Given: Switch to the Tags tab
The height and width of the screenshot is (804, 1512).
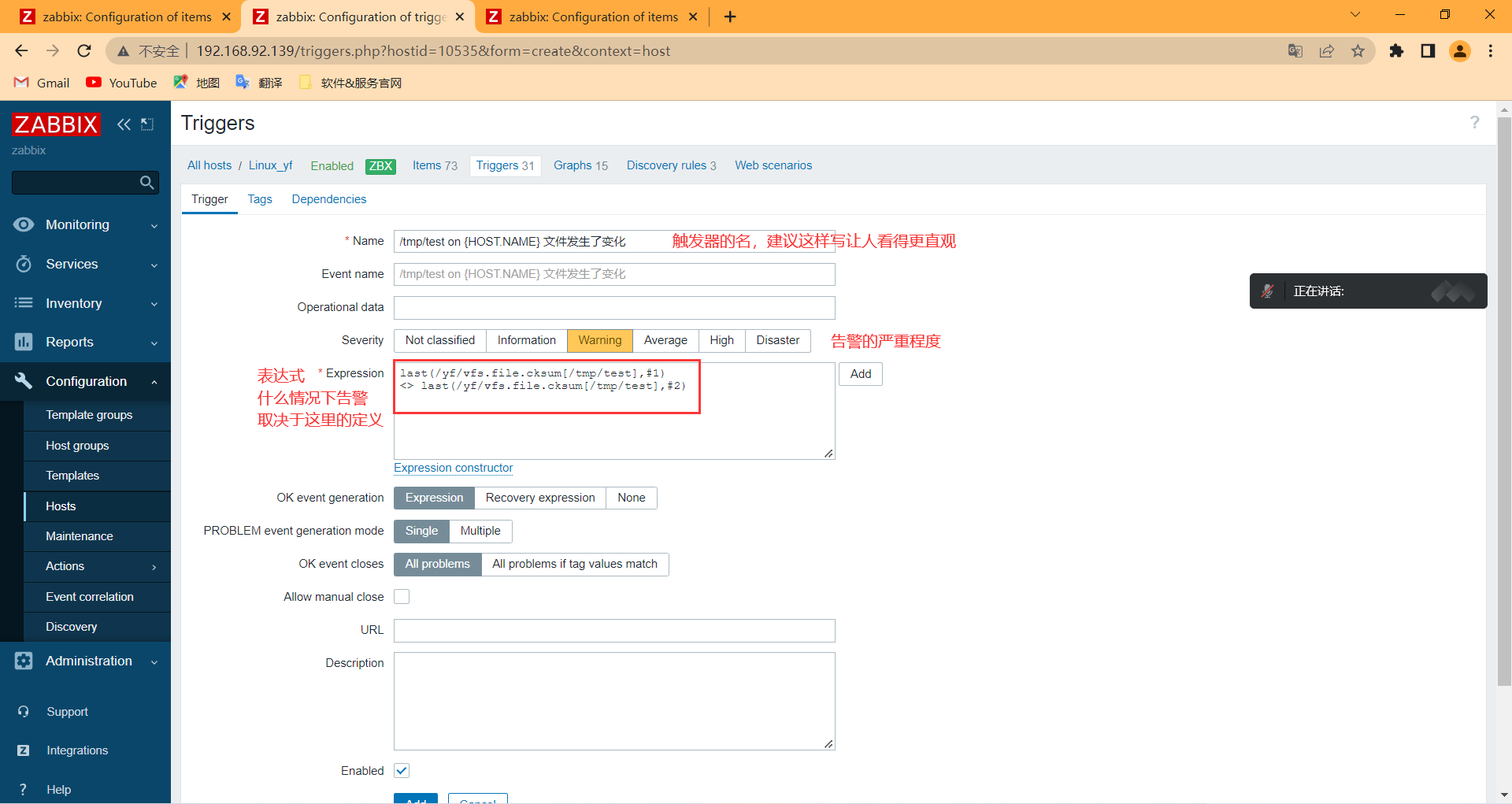Looking at the screenshot, I should click(260, 199).
